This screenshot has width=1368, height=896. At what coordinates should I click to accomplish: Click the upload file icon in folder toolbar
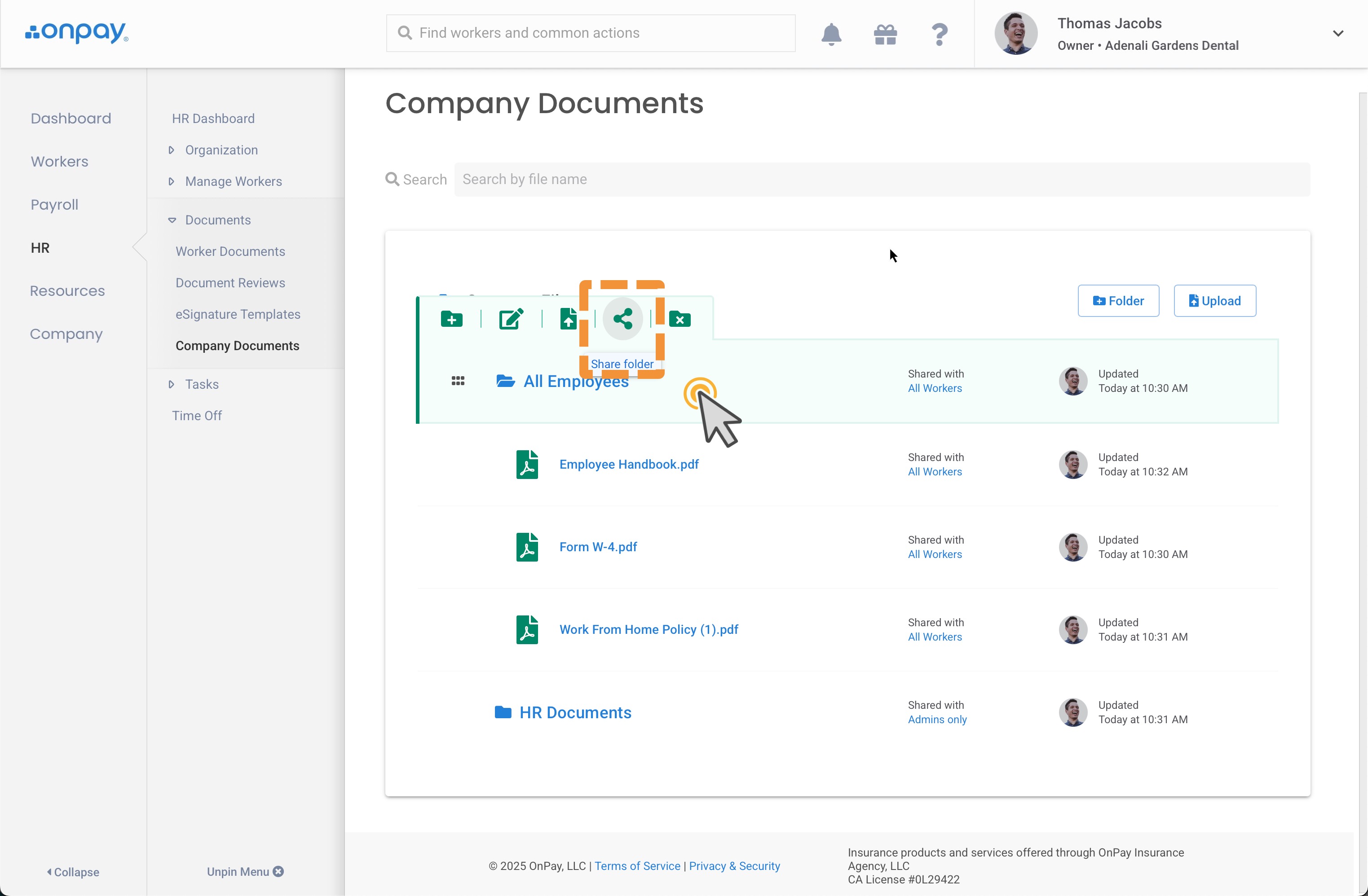click(x=568, y=319)
